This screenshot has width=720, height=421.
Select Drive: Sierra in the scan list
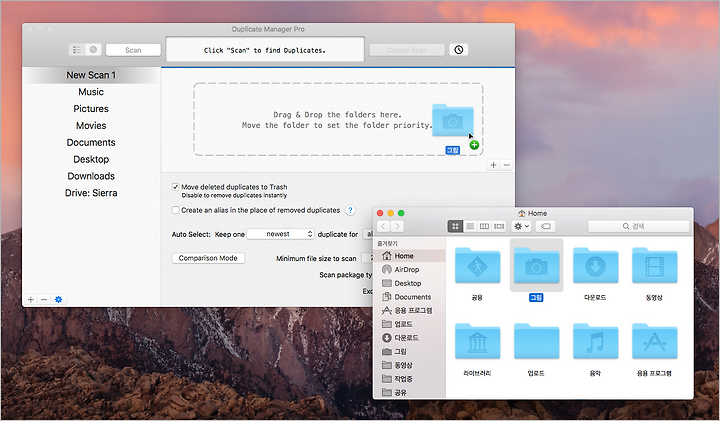(x=91, y=193)
